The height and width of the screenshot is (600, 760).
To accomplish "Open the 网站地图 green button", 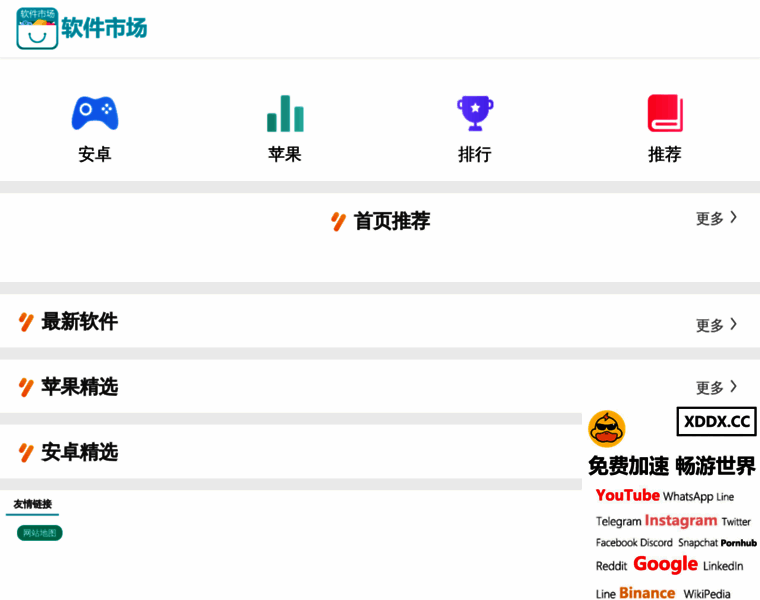I will 40,533.
